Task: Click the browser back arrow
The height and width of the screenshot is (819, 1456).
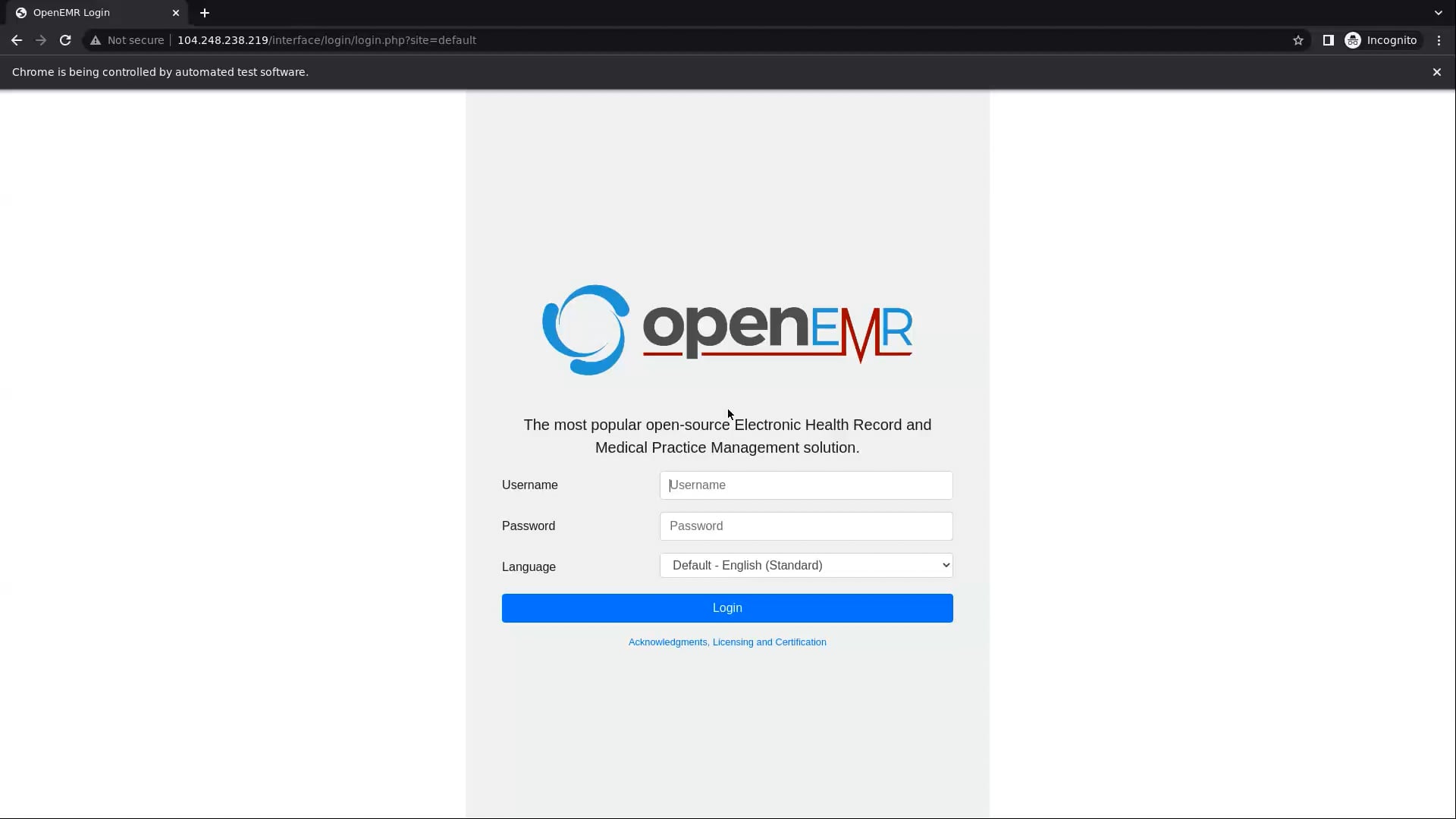Action: point(17,40)
